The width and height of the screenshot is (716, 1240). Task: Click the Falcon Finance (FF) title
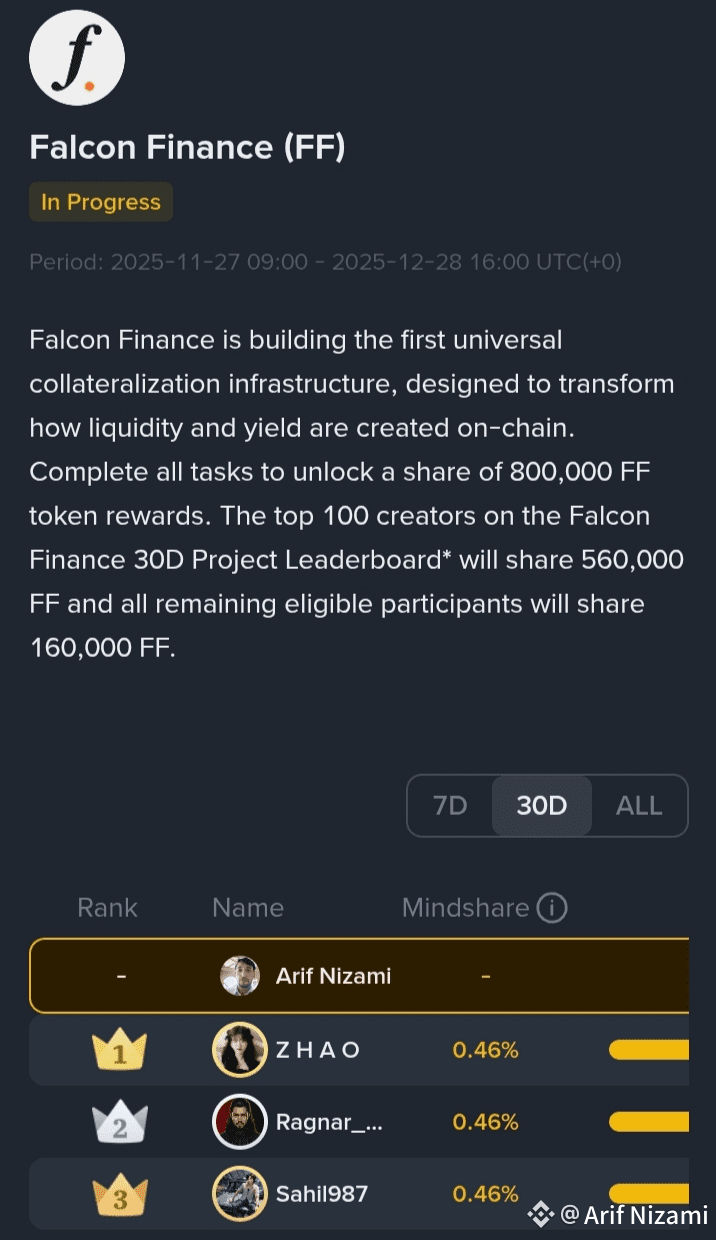188,147
